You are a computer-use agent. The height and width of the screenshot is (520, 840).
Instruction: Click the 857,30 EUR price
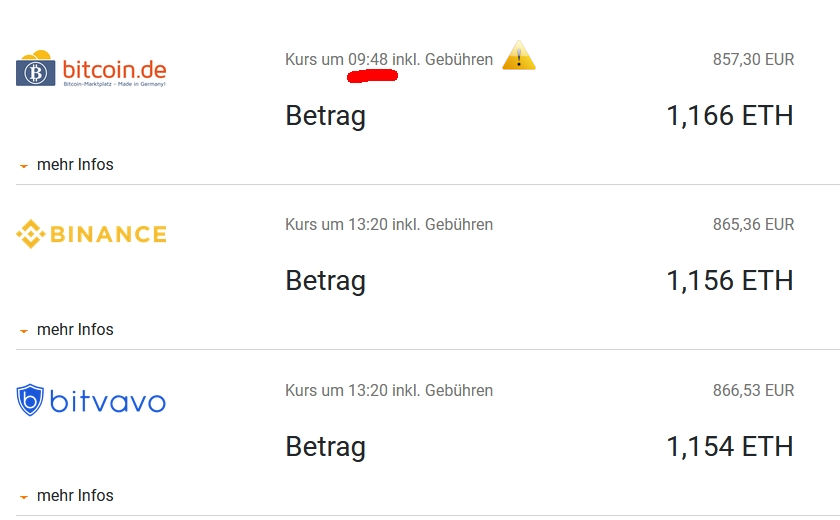tap(753, 60)
